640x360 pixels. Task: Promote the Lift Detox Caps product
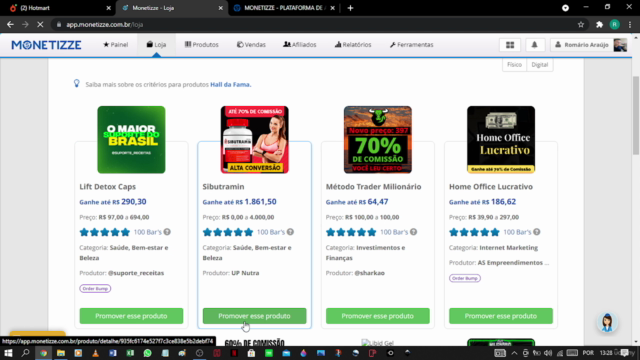click(x=131, y=316)
